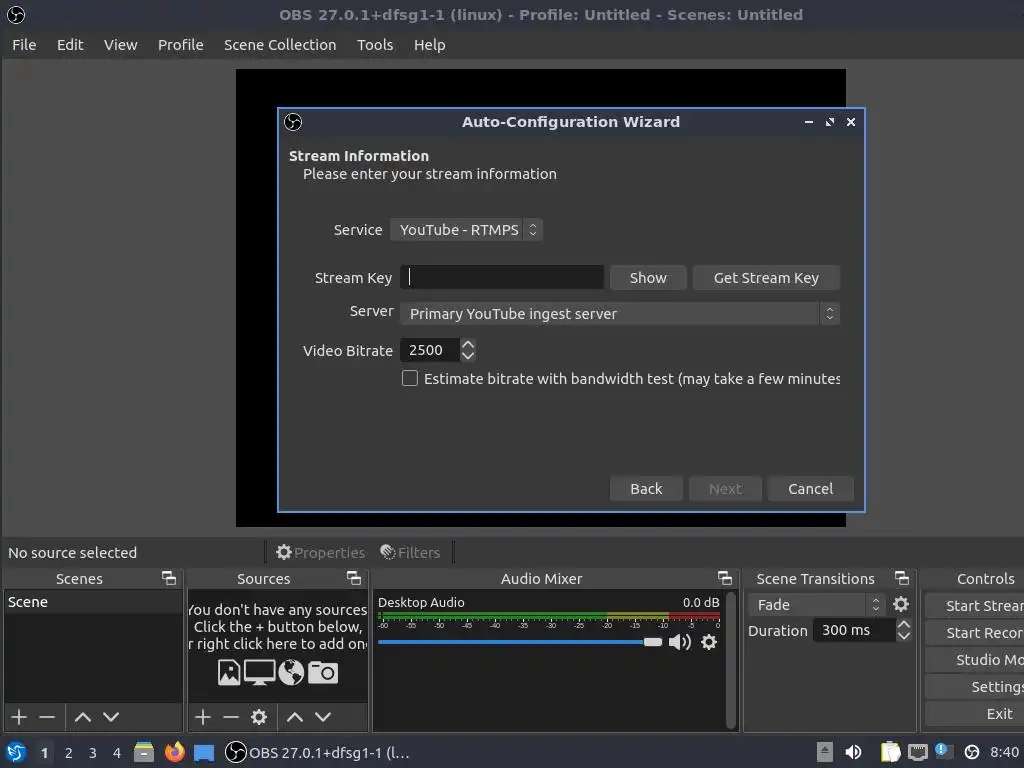
Task: Decrease Video Bitrate with the down arrow
Action: coord(468,356)
